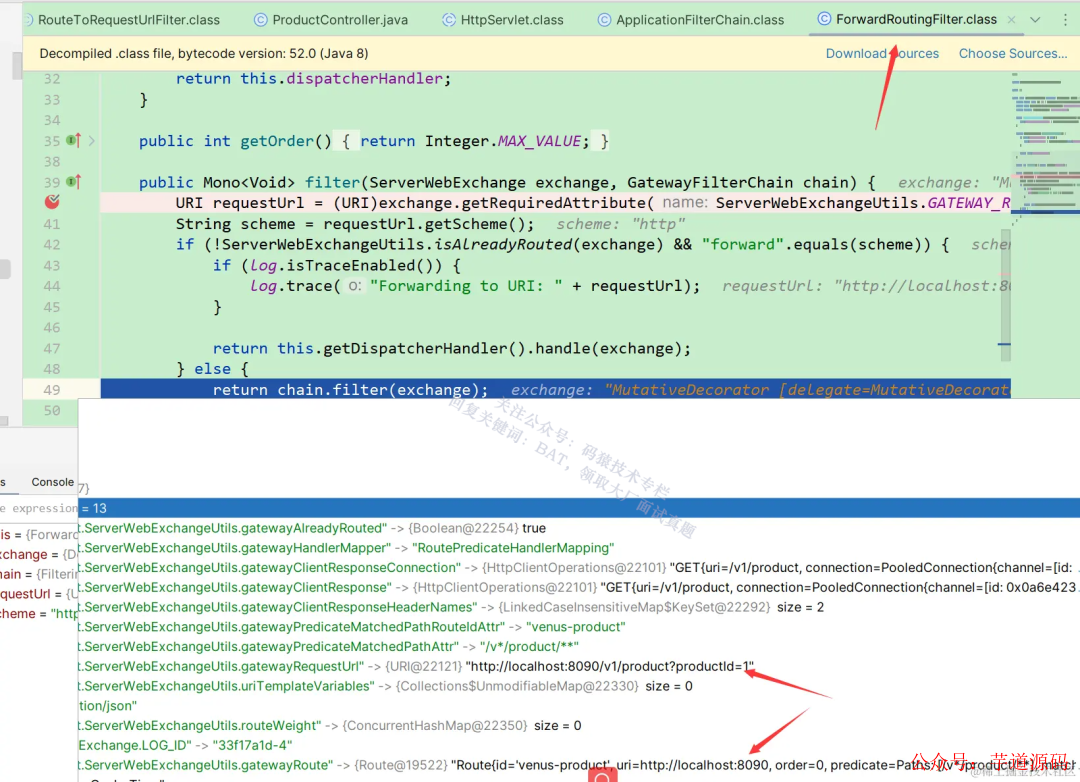Click "/v*/product/**" value text
This screenshot has width=1080, height=782.
(x=529, y=646)
